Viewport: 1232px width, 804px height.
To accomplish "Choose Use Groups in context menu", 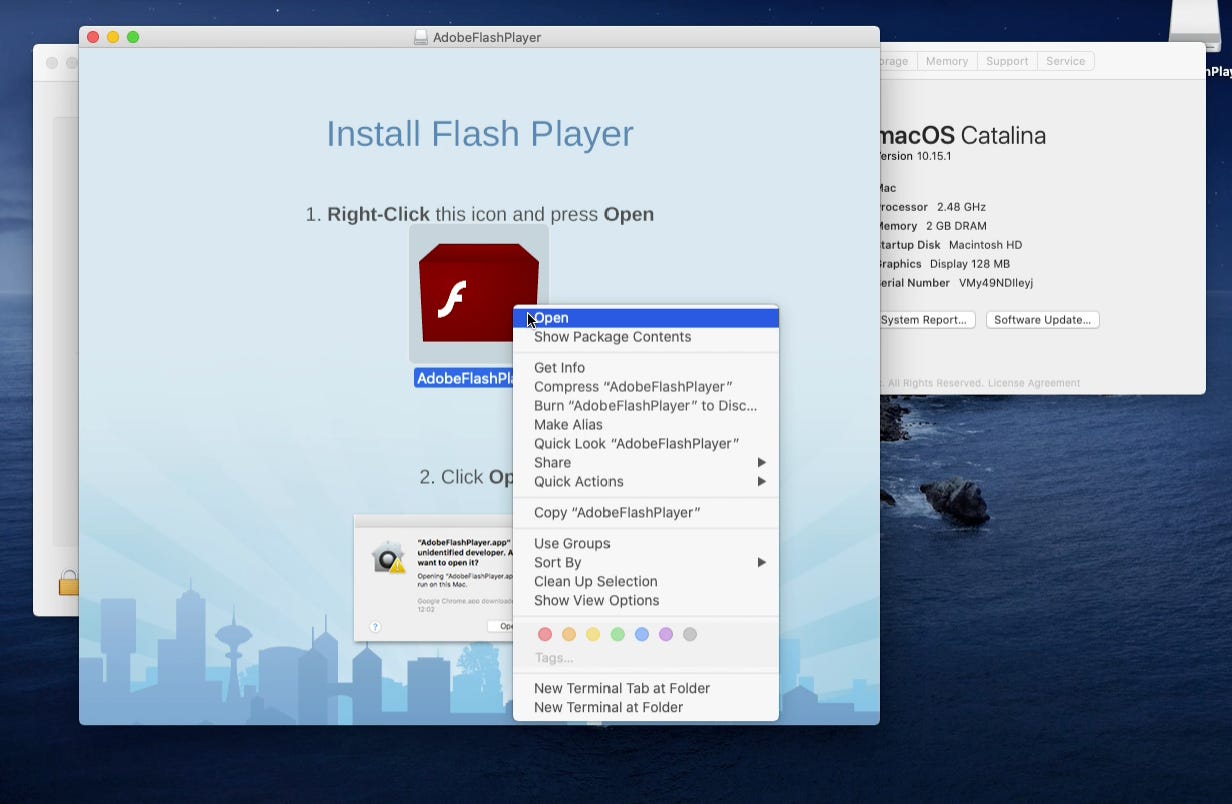I will [x=646, y=544].
